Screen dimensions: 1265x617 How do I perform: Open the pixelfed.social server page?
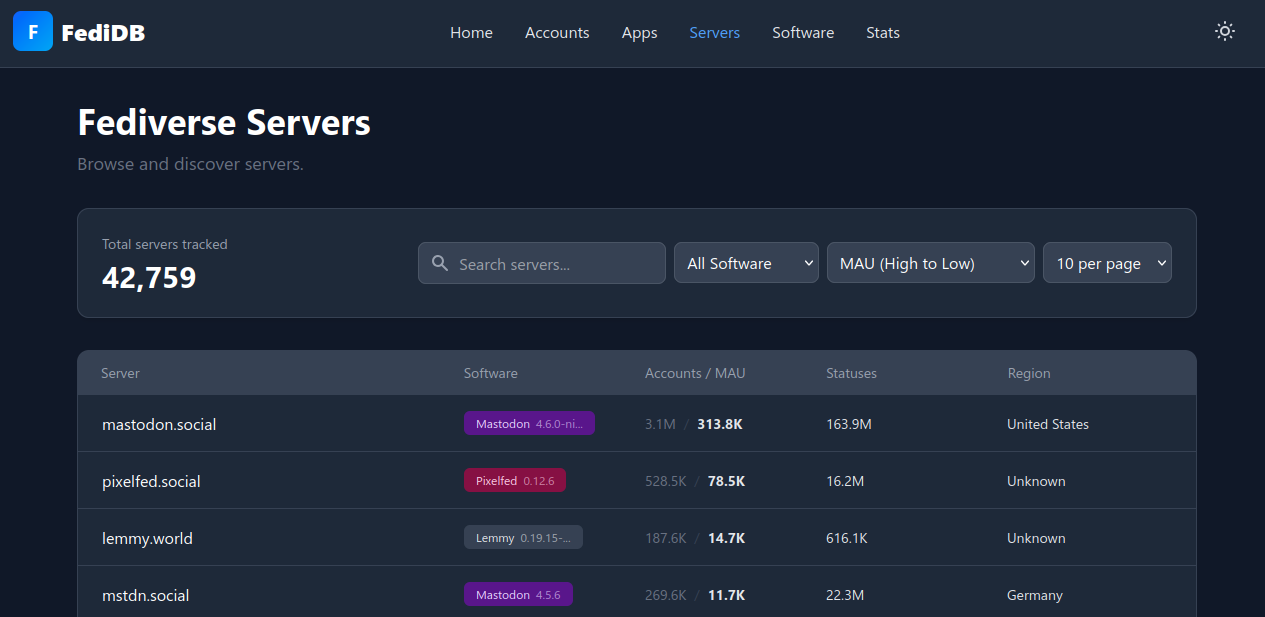pyautogui.click(x=151, y=480)
